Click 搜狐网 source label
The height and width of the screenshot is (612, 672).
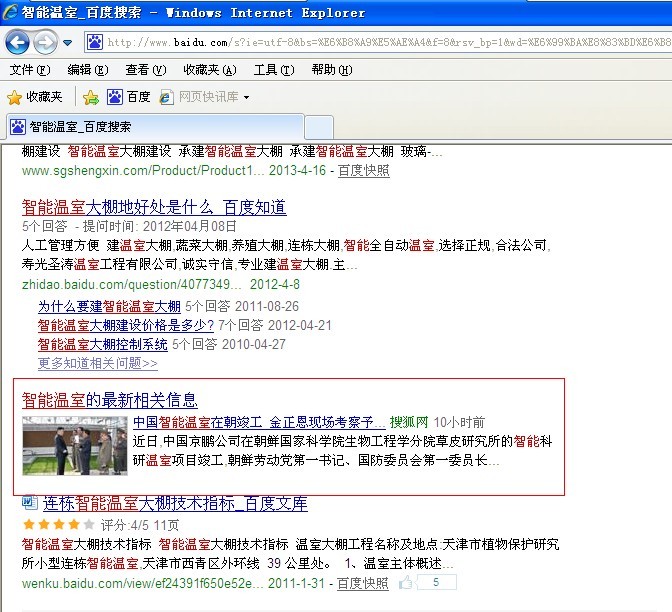coord(408,422)
